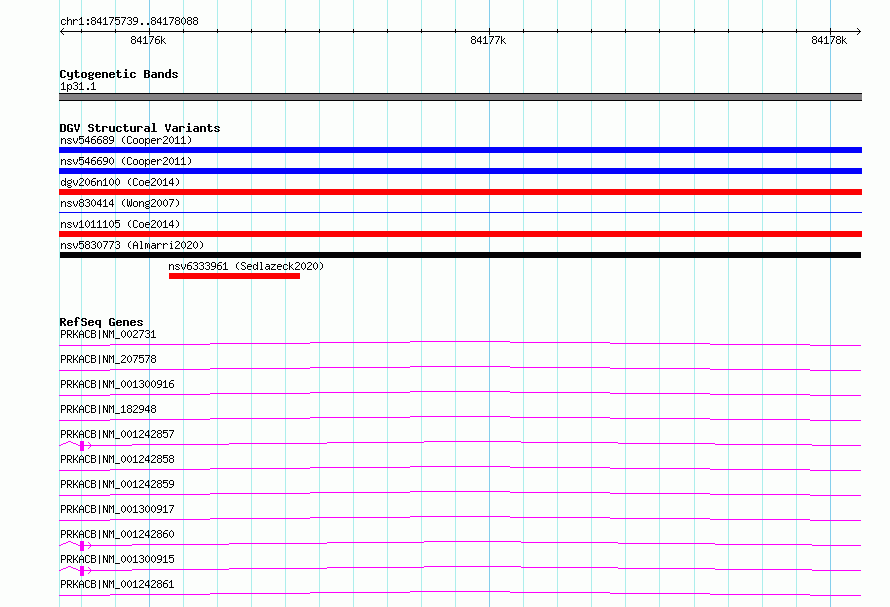Click the nsv546689 (Cooper2011) label
Image resolution: width=890 pixels, height=607 pixels.
click(126, 140)
